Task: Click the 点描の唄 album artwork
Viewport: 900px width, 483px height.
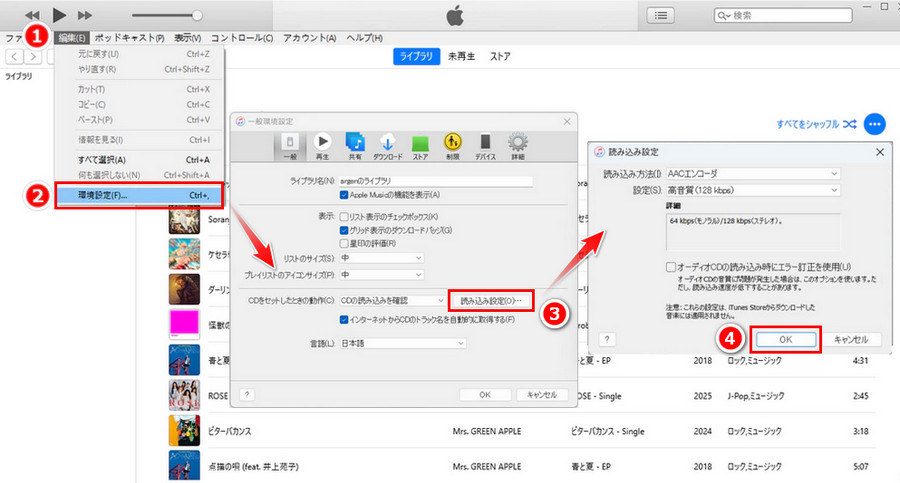Action: click(184, 466)
